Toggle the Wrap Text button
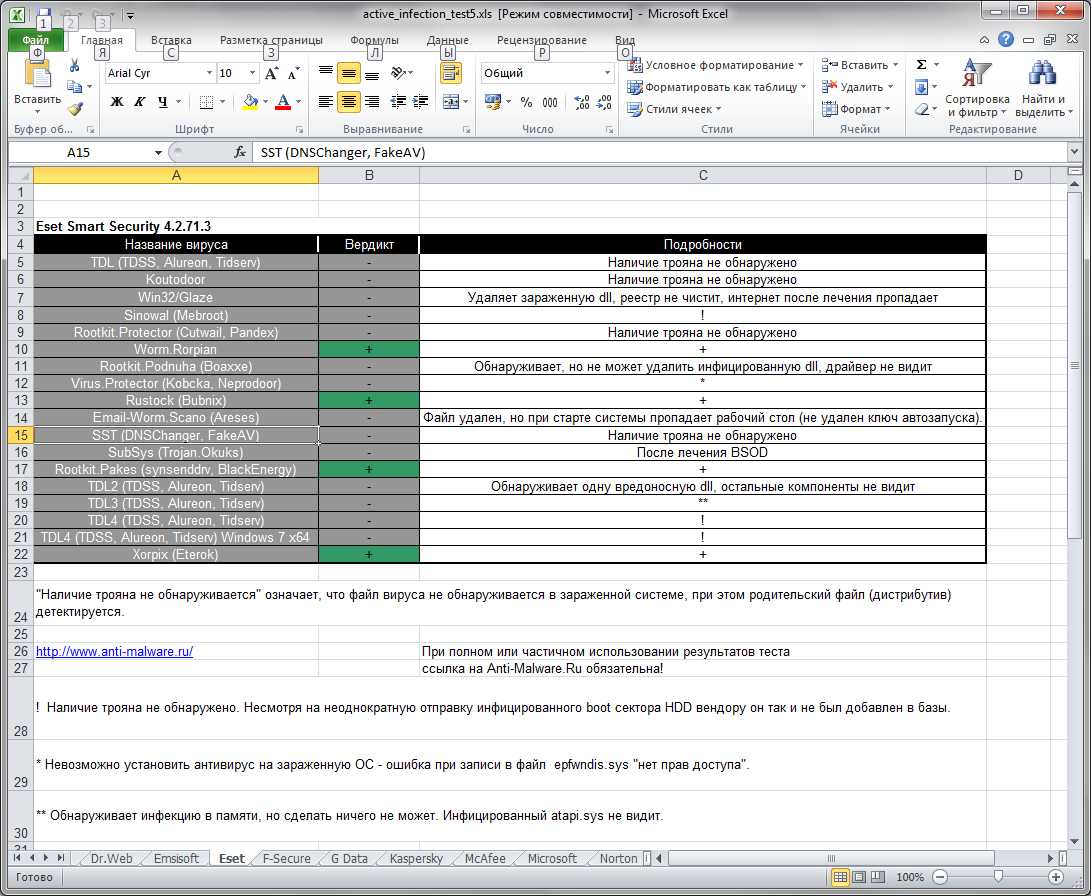Screen dimensions: 1091x896 (x=451, y=73)
